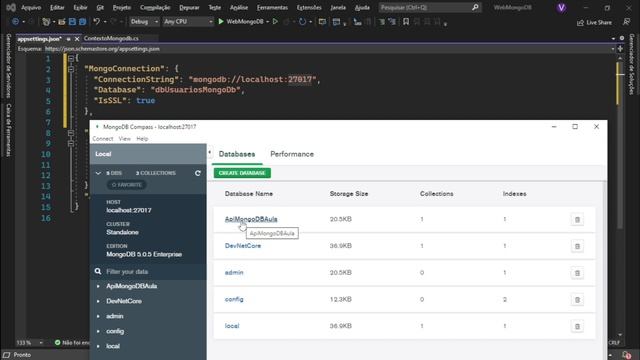Open the Compass Help menu
The width and height of the screenshot is (640, 360).
coord(142,139)
